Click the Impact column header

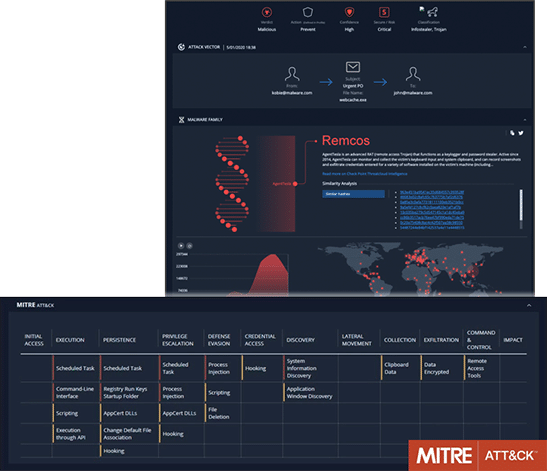pos(513,340)
